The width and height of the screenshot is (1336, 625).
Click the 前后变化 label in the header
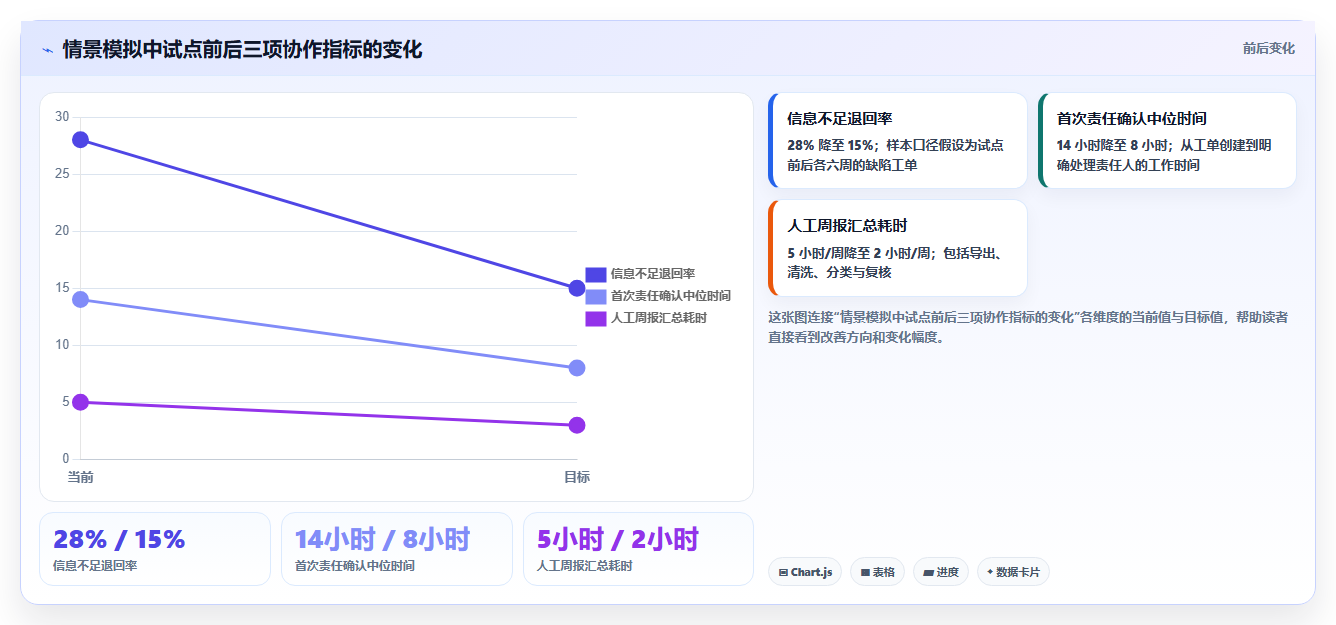(x=1269, y=48)
